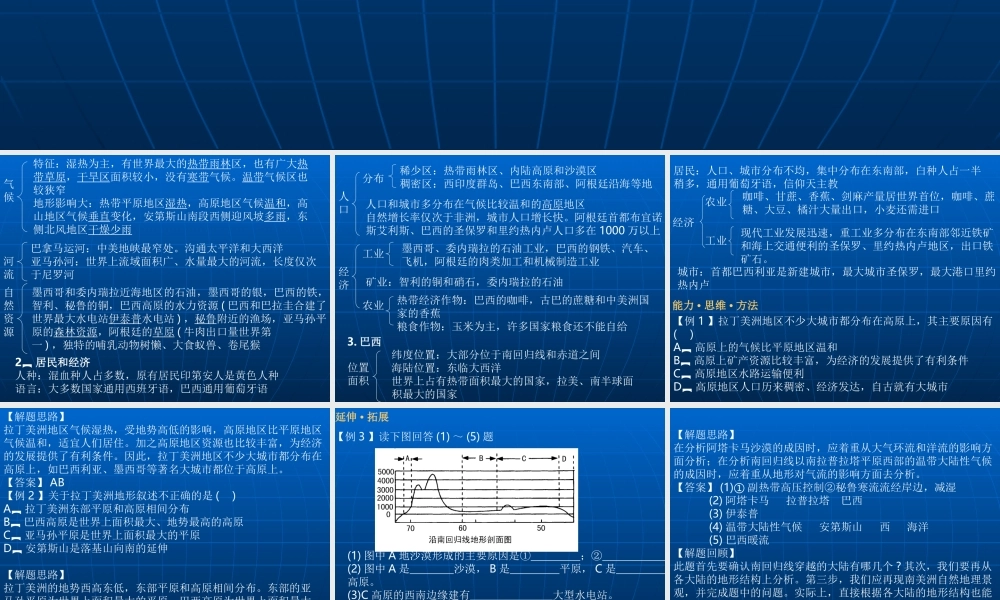Click the line 【例3】读下图回答(1)~(5)题
The image size is (1000, 600).
coord(415,437)
